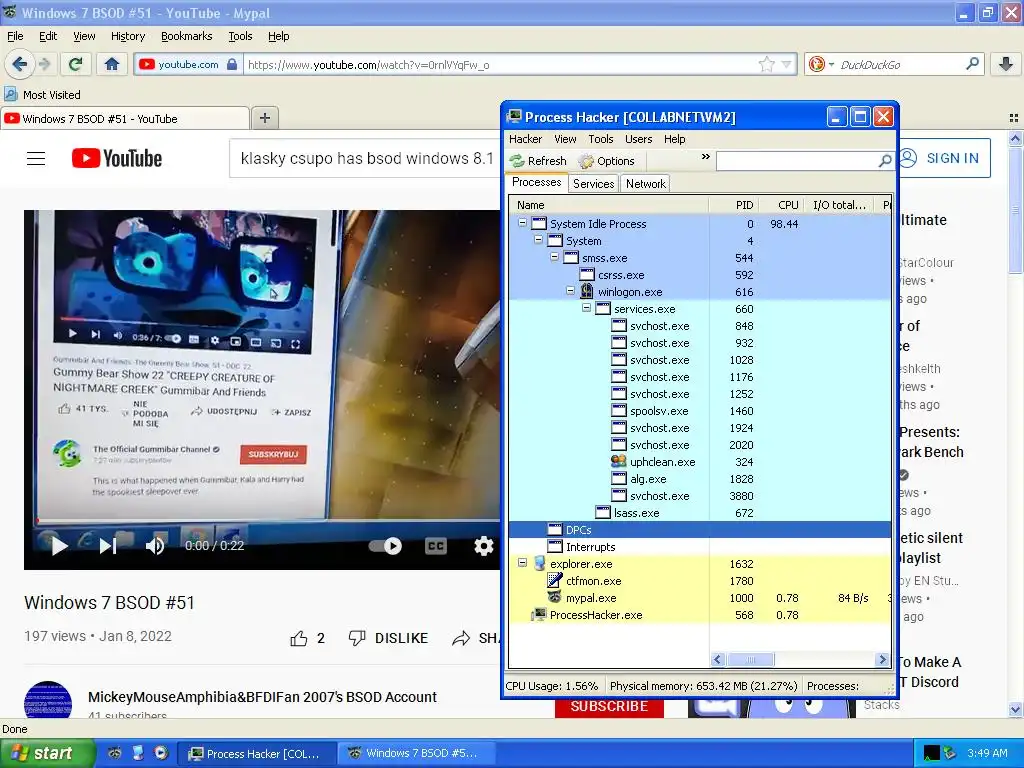
Task: Click the SIGN IN button on YouTube
Action: point(944,158)
